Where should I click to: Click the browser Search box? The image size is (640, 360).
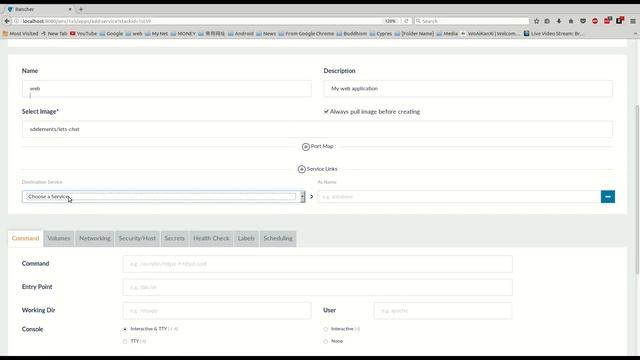472,21
